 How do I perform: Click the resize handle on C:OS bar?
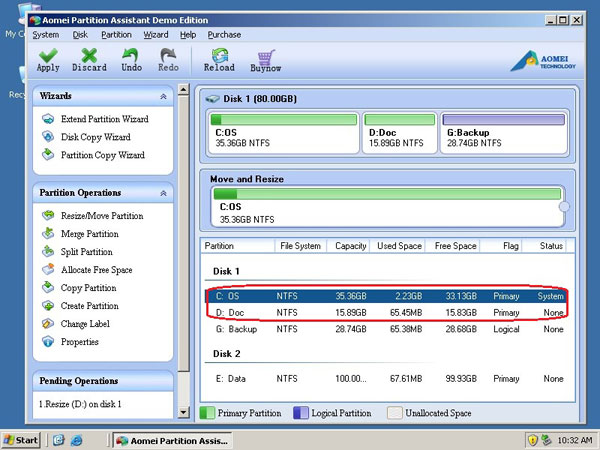(564, 207)
